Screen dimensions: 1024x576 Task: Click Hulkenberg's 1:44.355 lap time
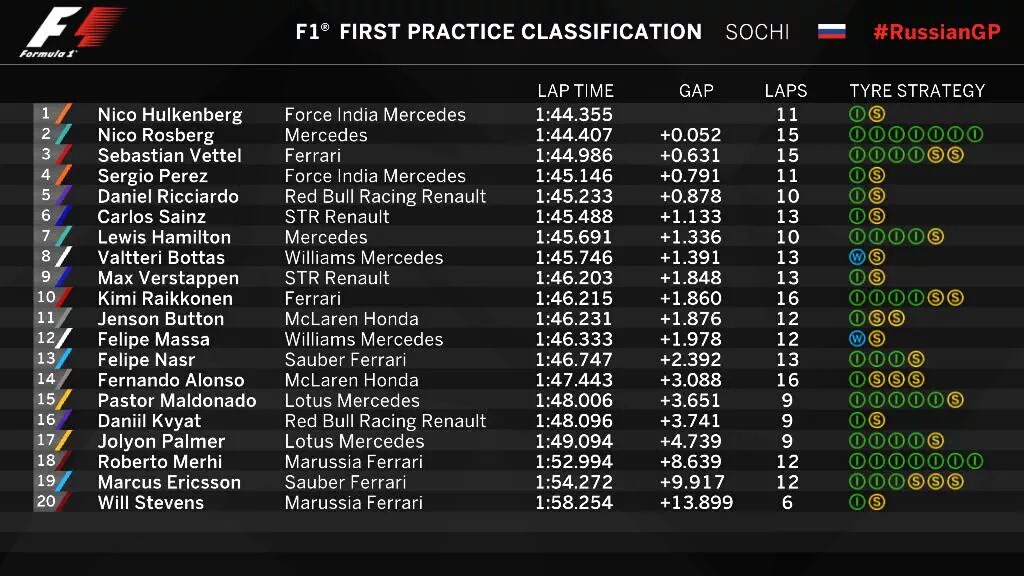coord(574,115)
